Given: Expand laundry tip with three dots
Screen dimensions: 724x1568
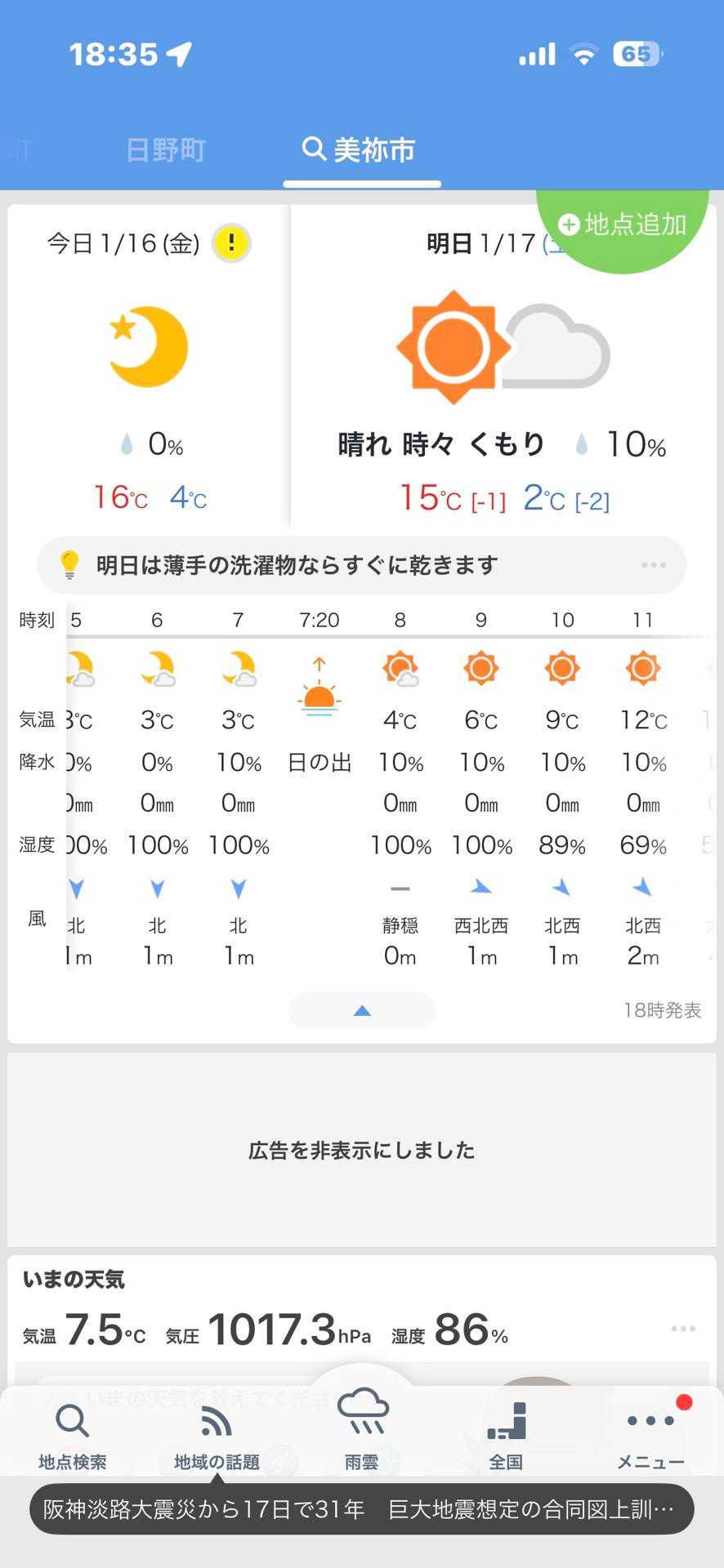Looking at the screenshot, I should point(654,565).
